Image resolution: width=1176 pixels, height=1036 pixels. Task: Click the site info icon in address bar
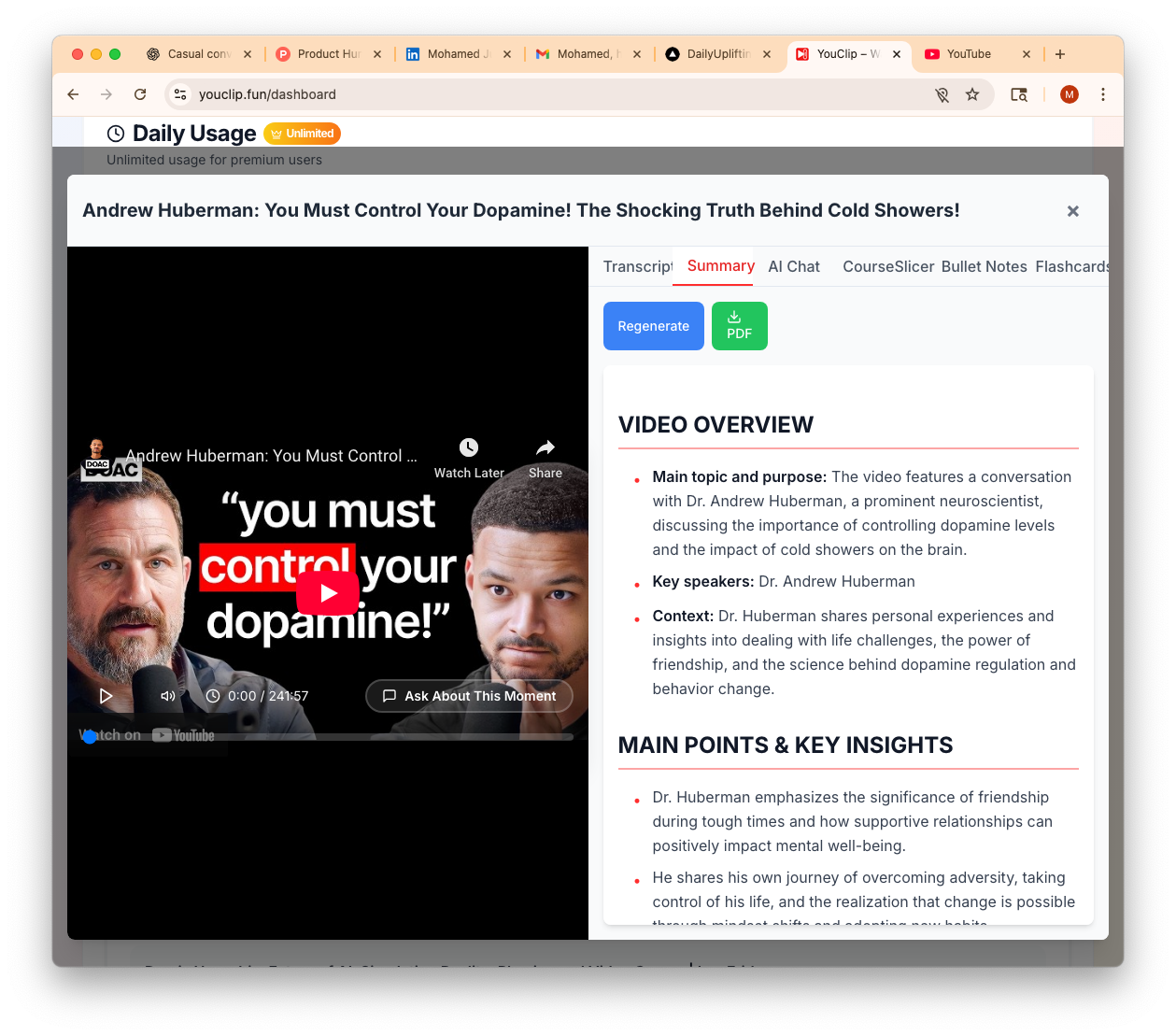pyautogui.click(x=180, y=94)
